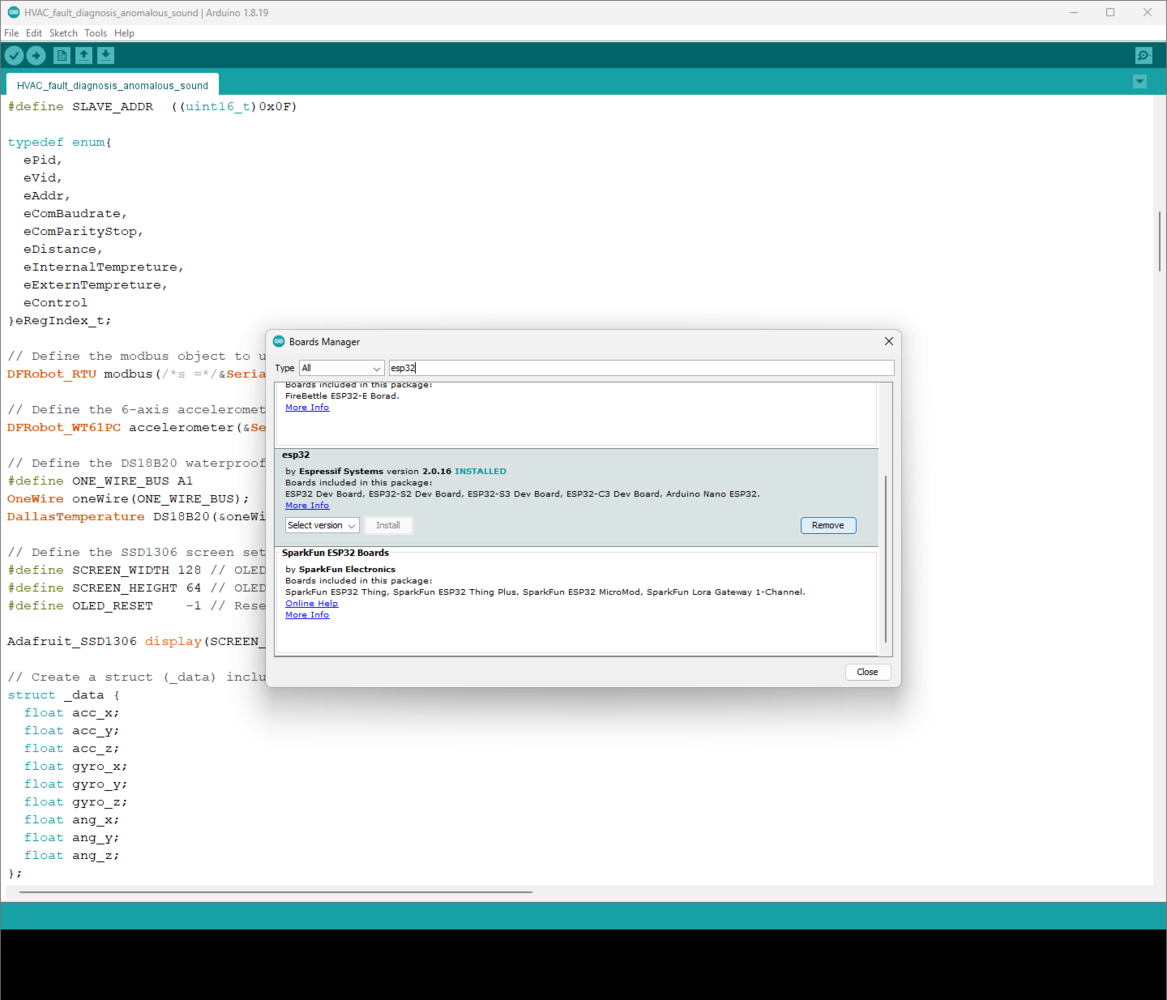1167x1000 pixels.
Task: Click the esp32 search input field
Action: [x=640, y=368]
